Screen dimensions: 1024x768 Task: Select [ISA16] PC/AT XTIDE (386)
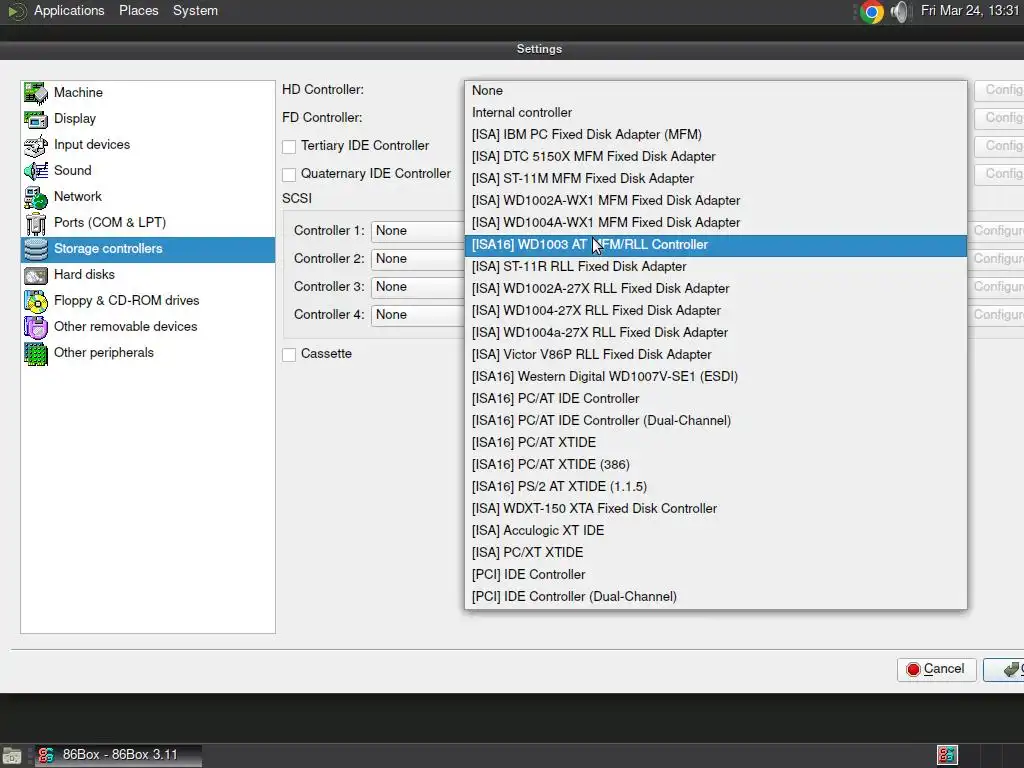716,465
